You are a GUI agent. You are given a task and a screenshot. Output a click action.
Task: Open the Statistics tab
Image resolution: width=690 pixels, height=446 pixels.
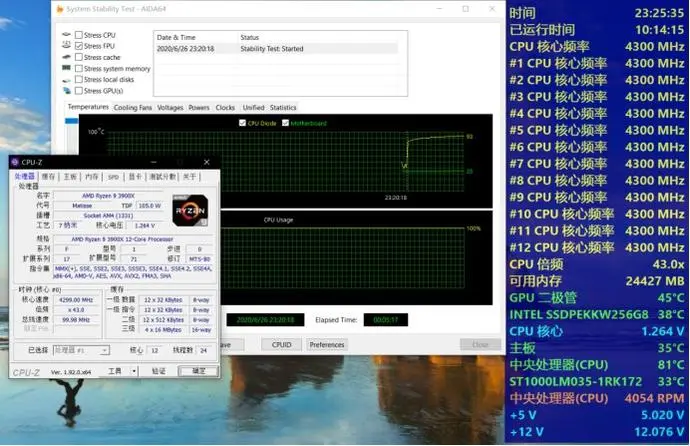(283, 107)
